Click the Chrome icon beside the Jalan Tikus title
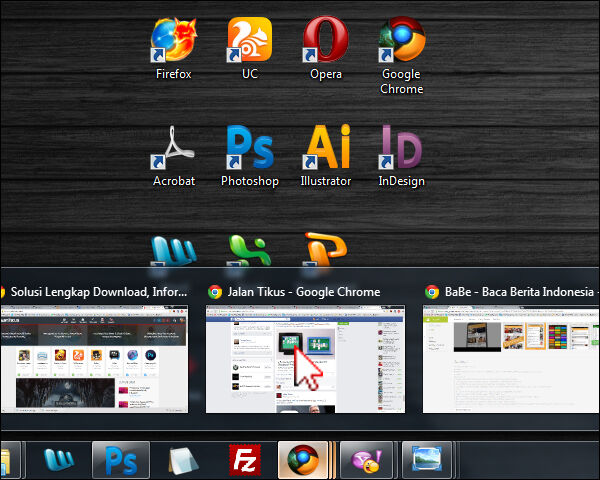Viewport: 600px width, 480px height. tap(215, 292)
